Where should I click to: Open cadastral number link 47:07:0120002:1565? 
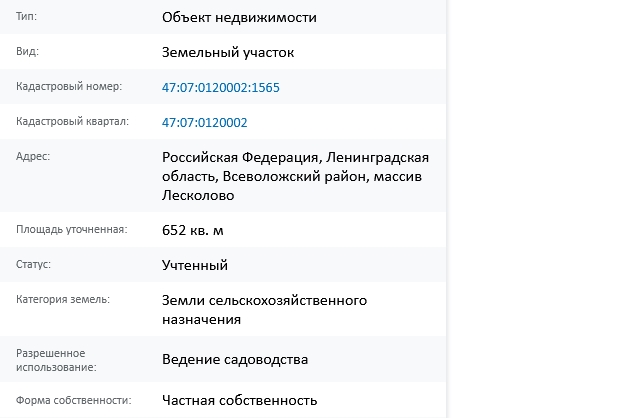pos(221,87)
